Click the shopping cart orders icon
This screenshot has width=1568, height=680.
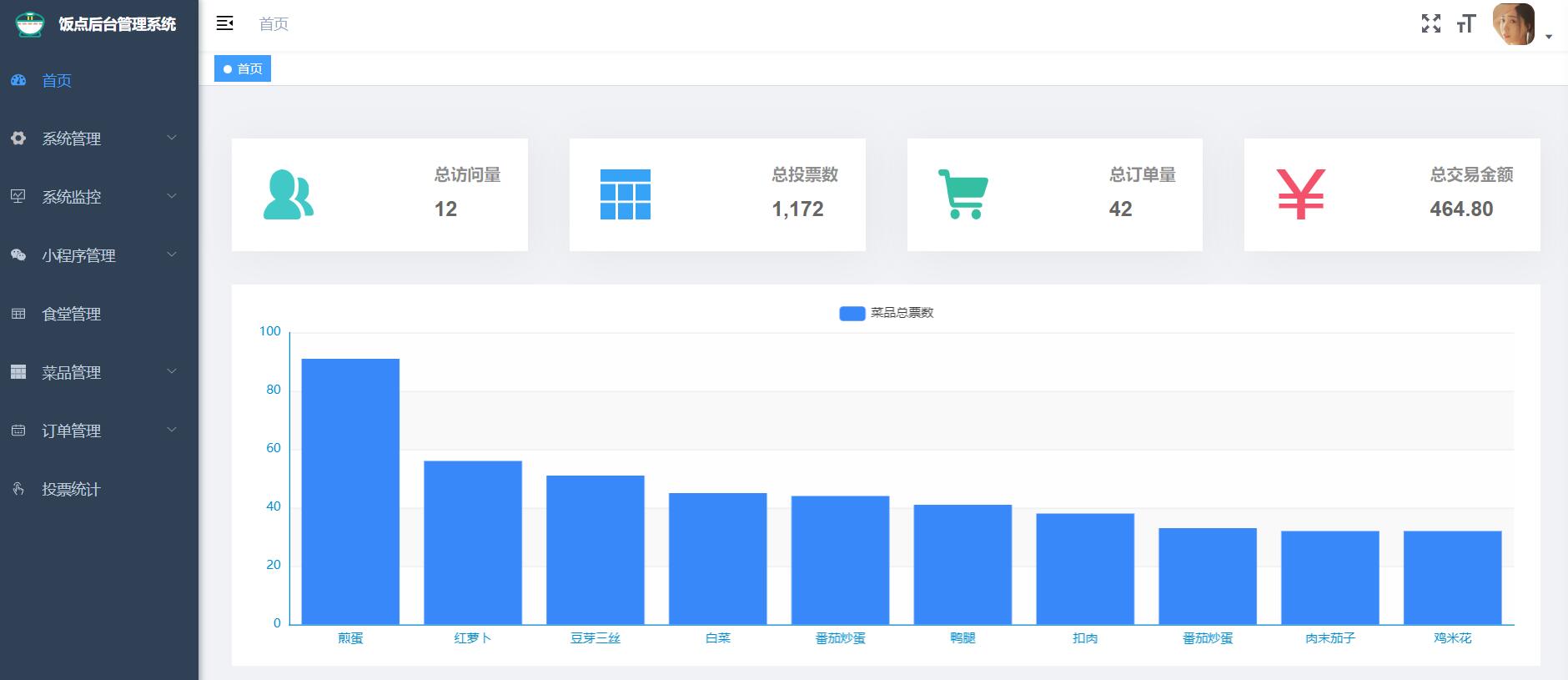pyautogui.click(x=962, y=194)
